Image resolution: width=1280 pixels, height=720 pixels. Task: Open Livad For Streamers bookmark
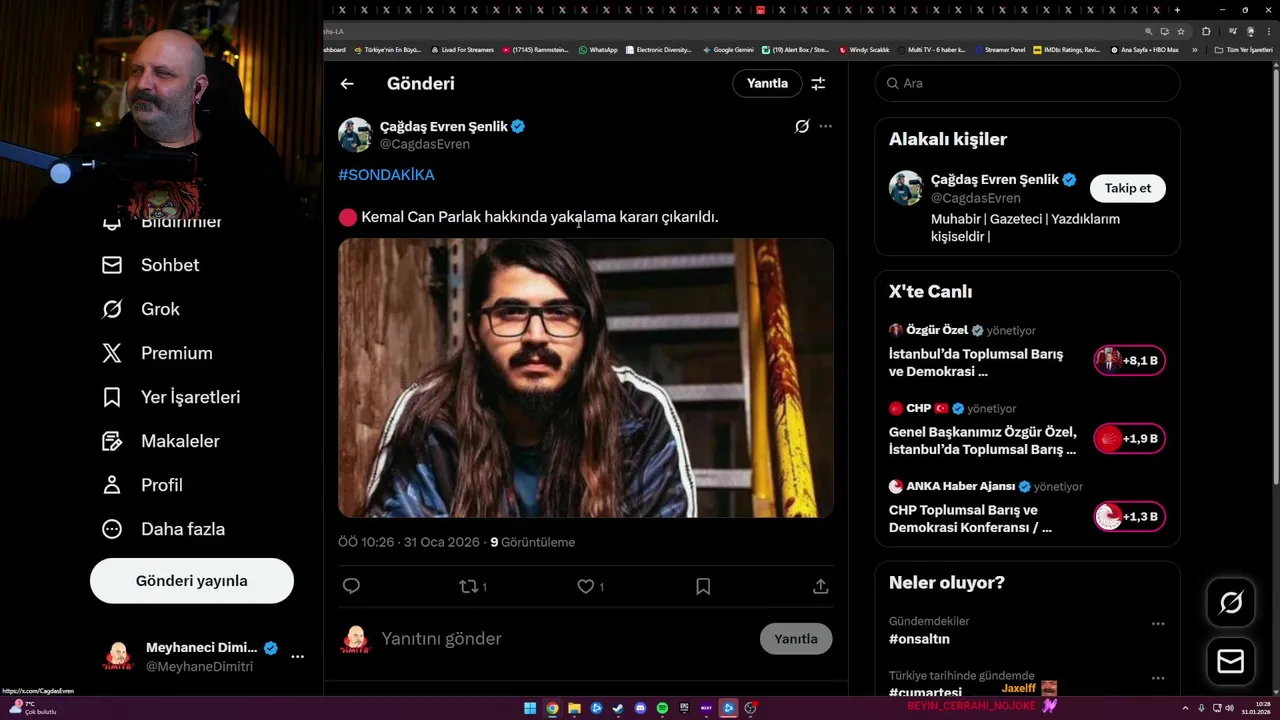(x=462, y=50)
